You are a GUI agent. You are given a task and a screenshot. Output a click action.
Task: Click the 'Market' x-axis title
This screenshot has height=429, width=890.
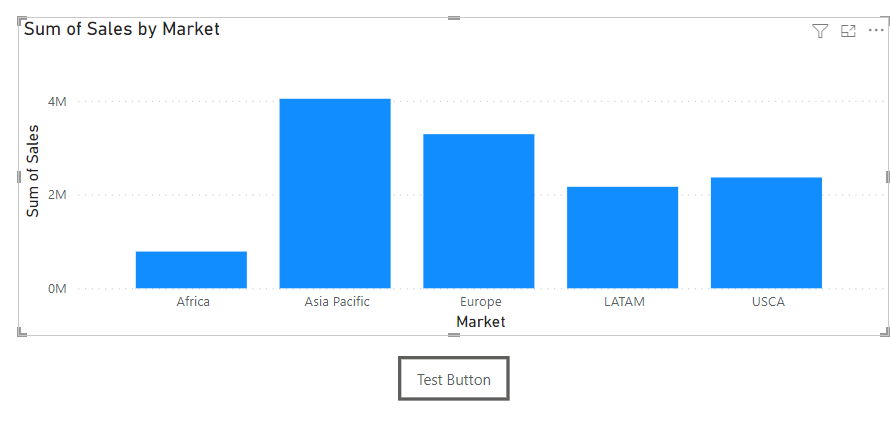(x=480, y=322)
